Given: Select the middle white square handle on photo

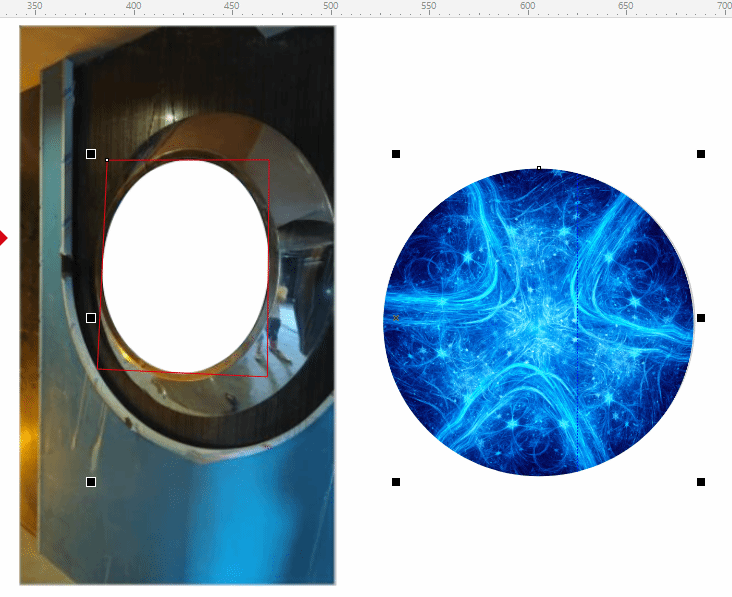Looking at the screenshot, I should pos(91,318).
